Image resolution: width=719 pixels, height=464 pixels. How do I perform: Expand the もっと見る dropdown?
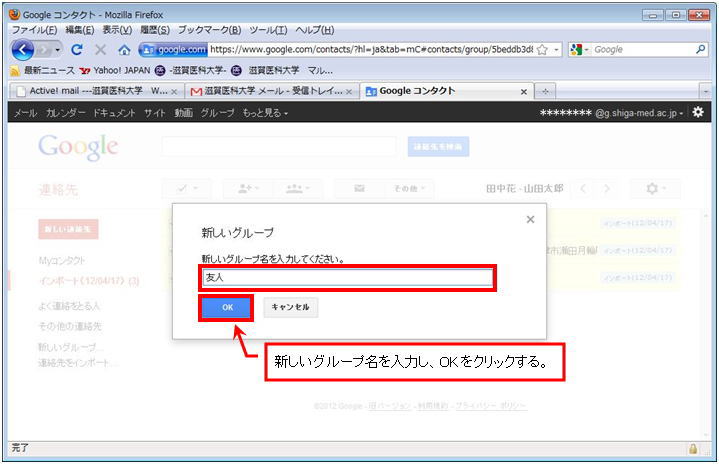[x=265, y=113]
